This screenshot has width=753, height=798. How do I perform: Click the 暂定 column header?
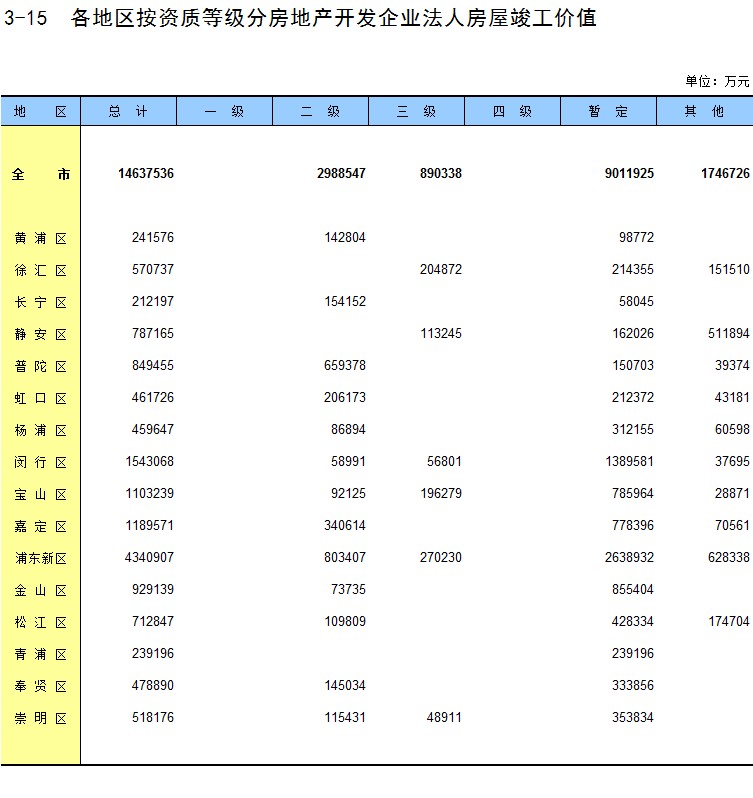pos(608,112)
